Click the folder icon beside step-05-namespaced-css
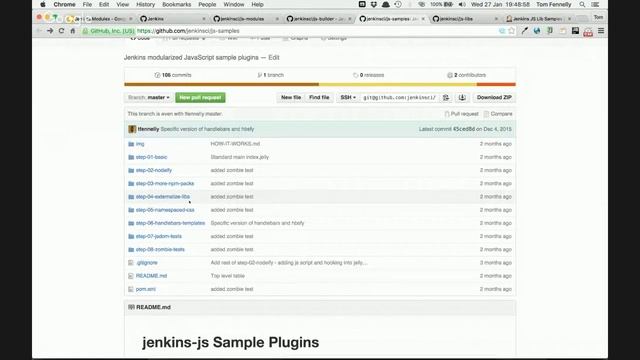This screenshot has height=360, width=640. click(x=131, y=210)
